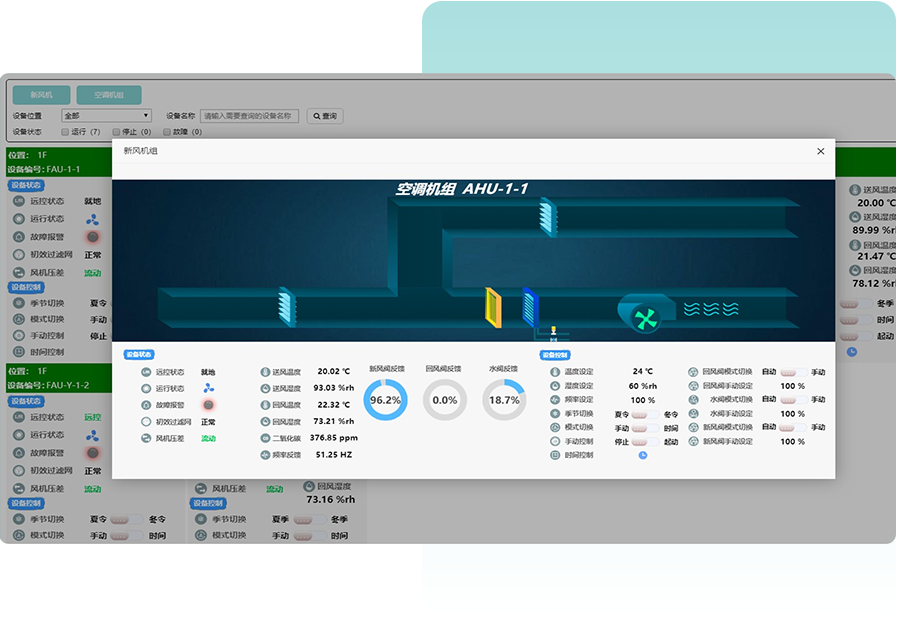Screen dimensions: 897x618
Task: Switch to the 空调机组 tab
Action: point(109,95)
